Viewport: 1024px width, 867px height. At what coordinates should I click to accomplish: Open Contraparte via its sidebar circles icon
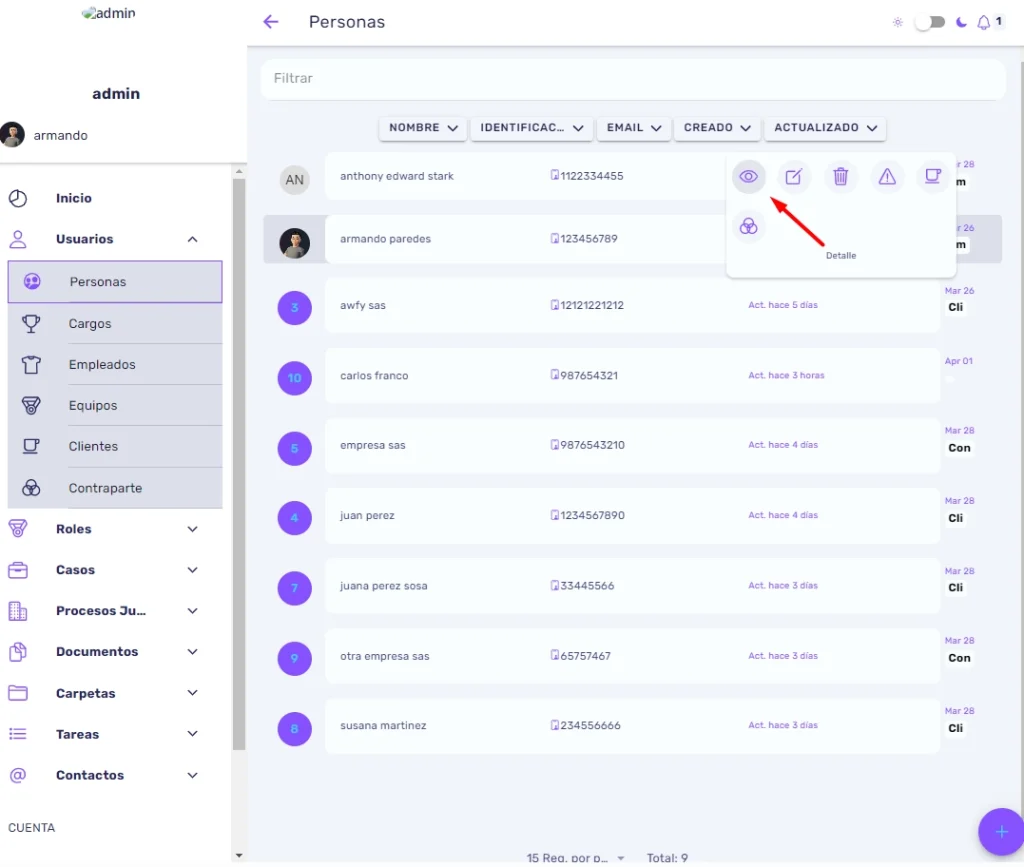coord(31,488)
